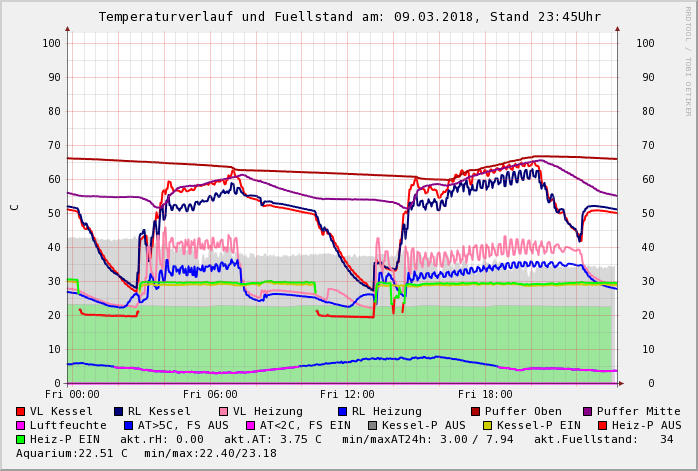Viewport: 698px width, 471px height.
Task: Select the pink VL Heizung legend swatch
Action: (x=223, y=411)
